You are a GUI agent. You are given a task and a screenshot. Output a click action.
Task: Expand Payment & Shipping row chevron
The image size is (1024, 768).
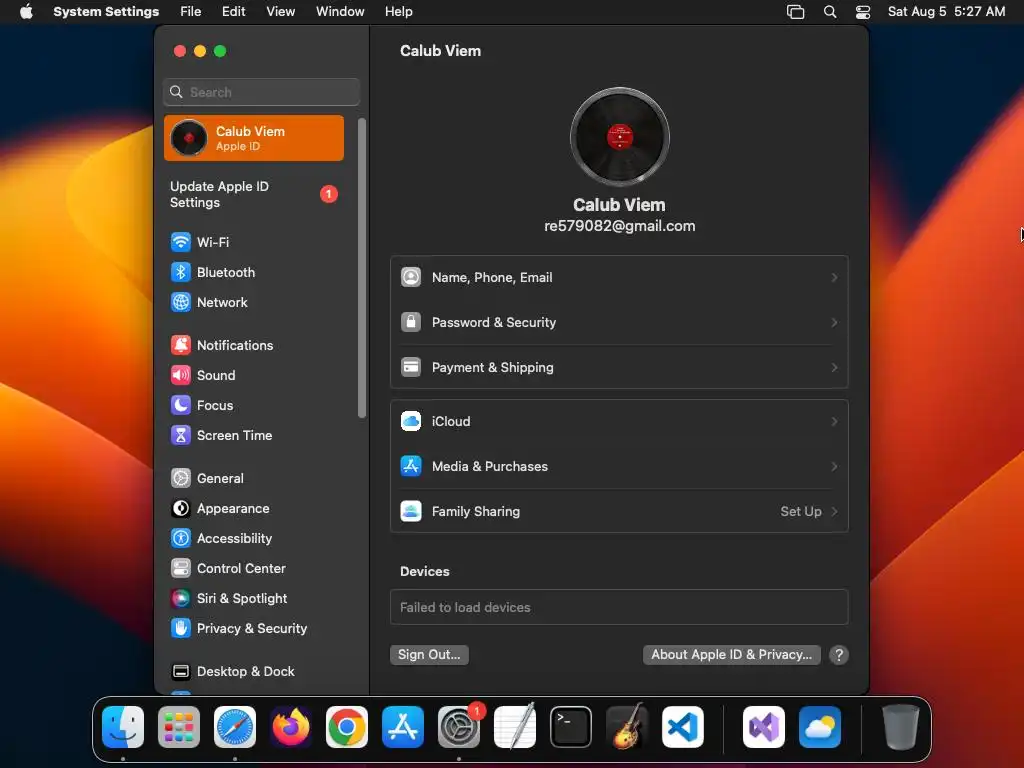(x=834, y=368)
